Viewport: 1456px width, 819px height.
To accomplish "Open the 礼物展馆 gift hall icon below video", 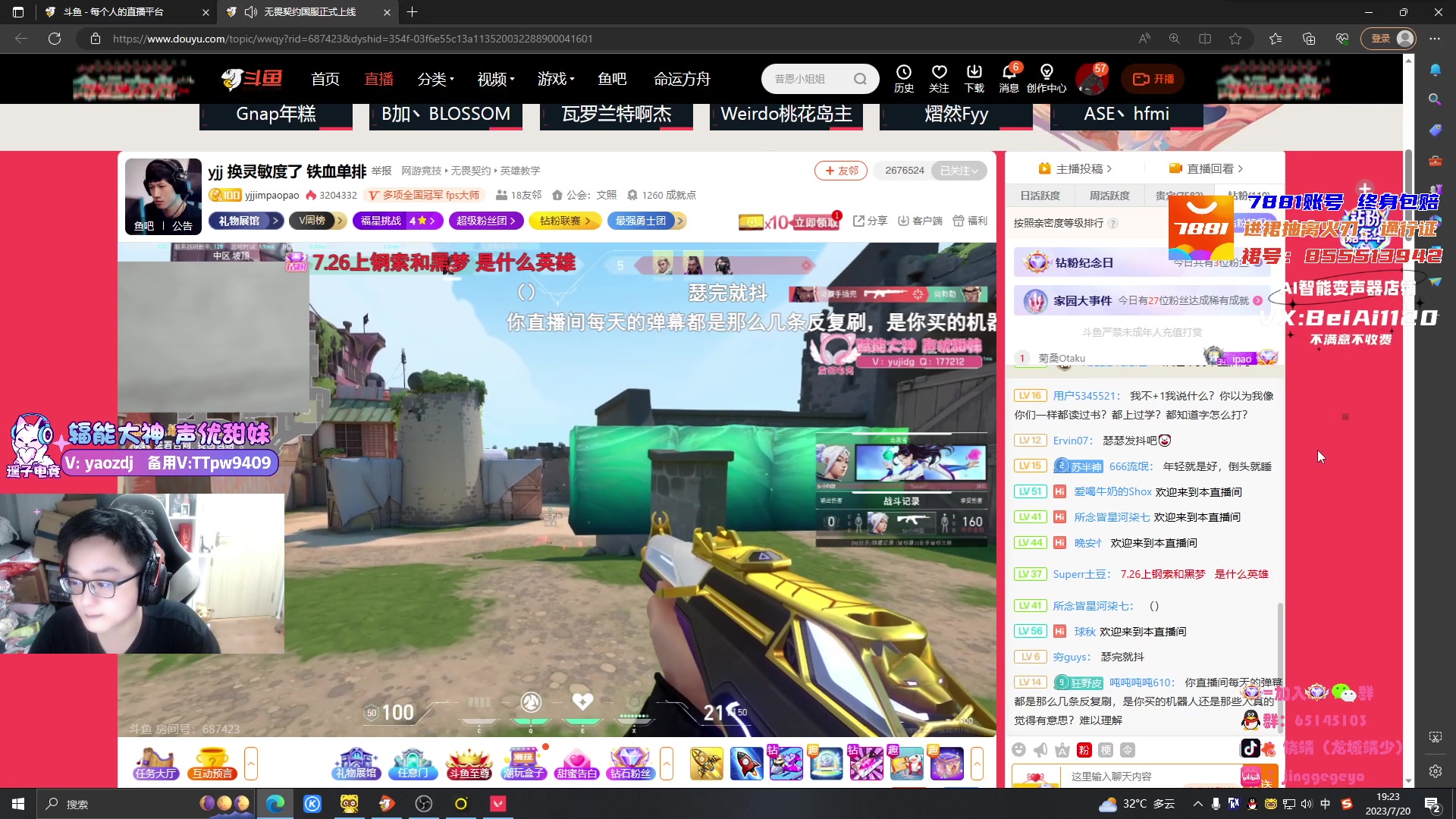I will (x=356, y=763).
